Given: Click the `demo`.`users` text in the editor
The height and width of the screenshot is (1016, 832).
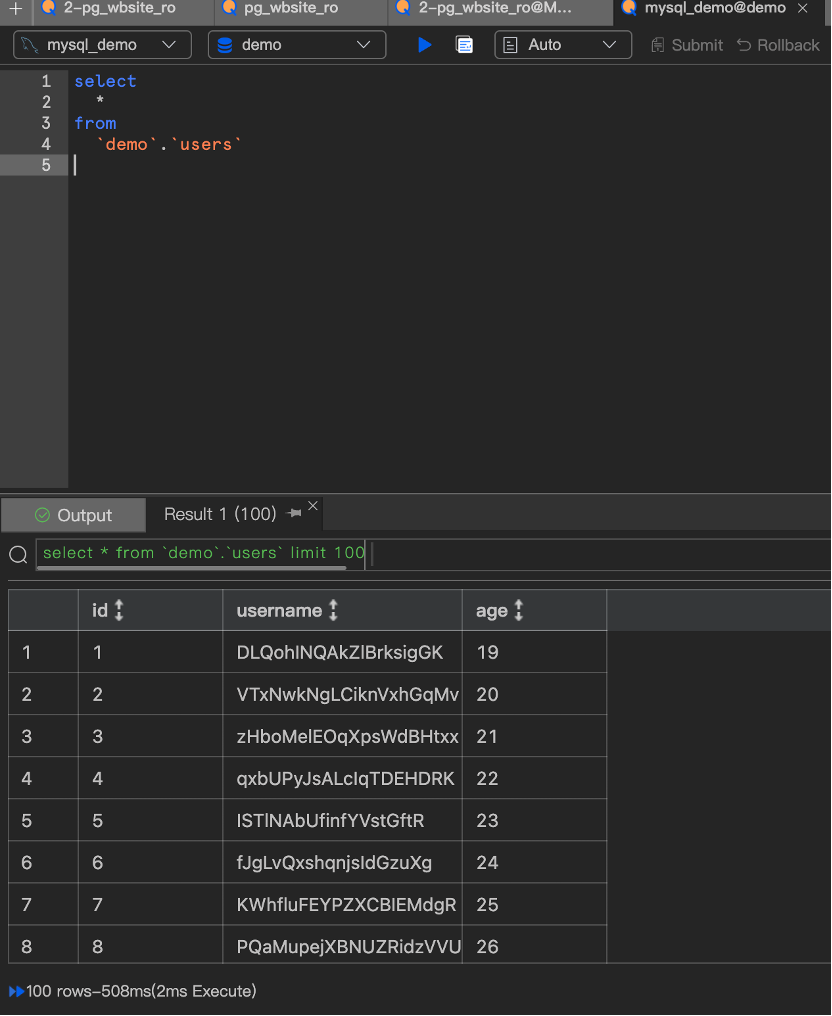Looking at the screenshot, I should [168, 144].
